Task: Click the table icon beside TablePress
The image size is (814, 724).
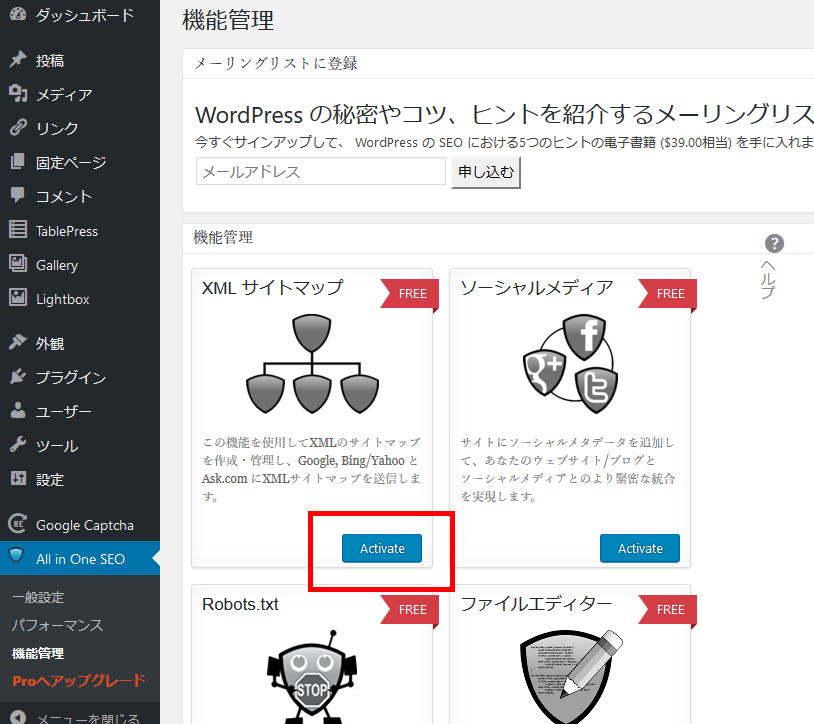Action: click(x=18, y=229)
